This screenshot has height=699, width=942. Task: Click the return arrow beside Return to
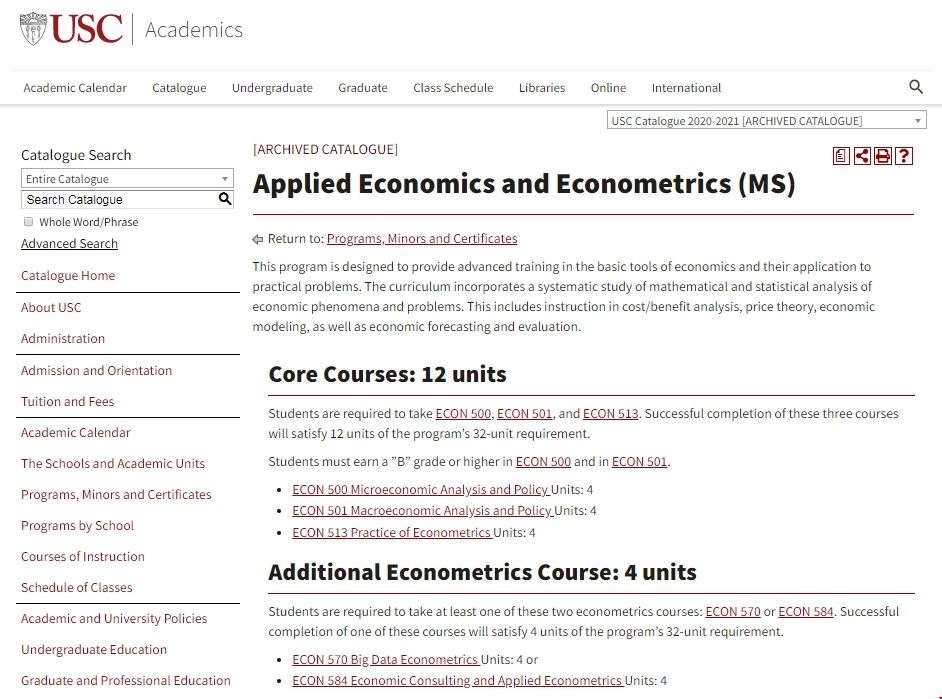coord(258,238)
